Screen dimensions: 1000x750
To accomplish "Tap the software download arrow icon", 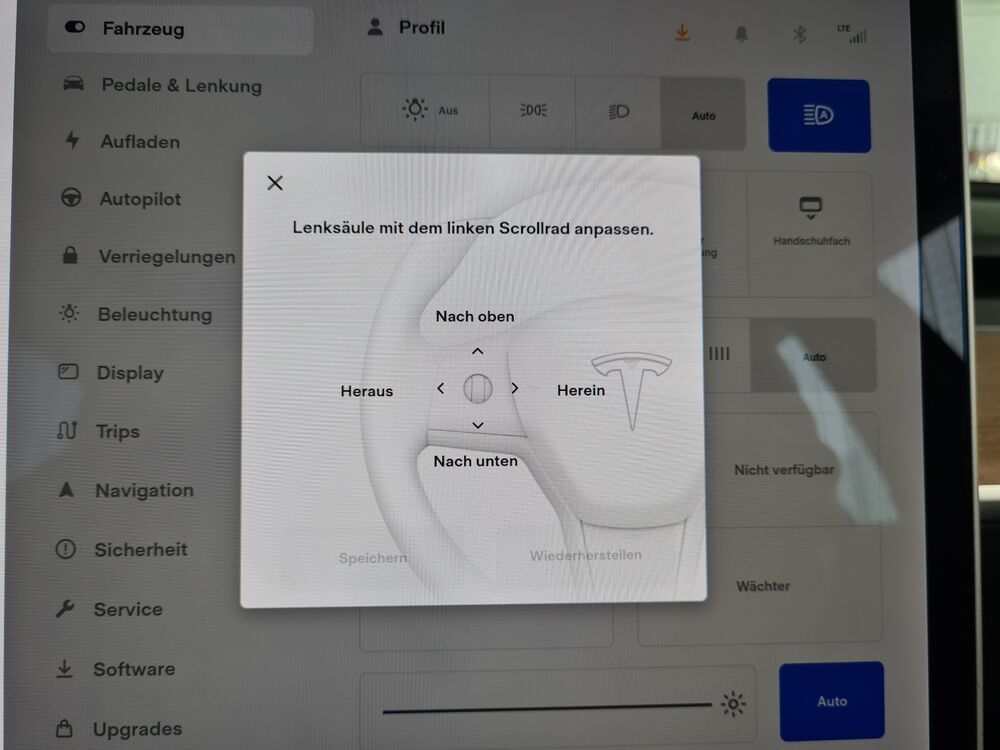I will point(682,33).
